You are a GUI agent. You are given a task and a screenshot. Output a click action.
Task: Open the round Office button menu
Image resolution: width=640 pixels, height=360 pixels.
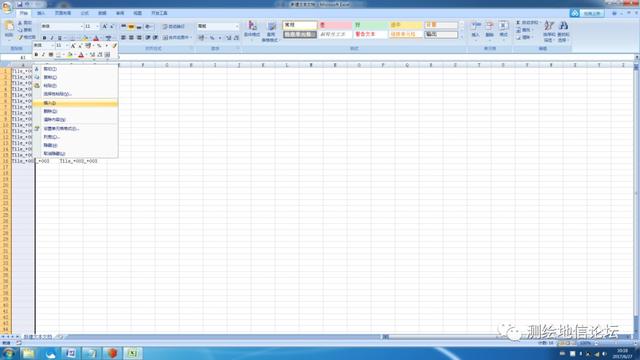[x=6, y=7]
